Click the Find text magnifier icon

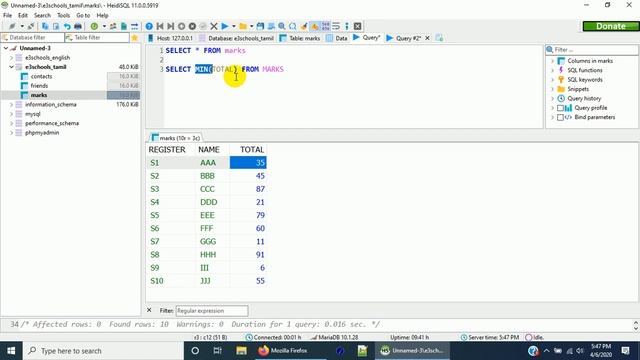point(282,26)
